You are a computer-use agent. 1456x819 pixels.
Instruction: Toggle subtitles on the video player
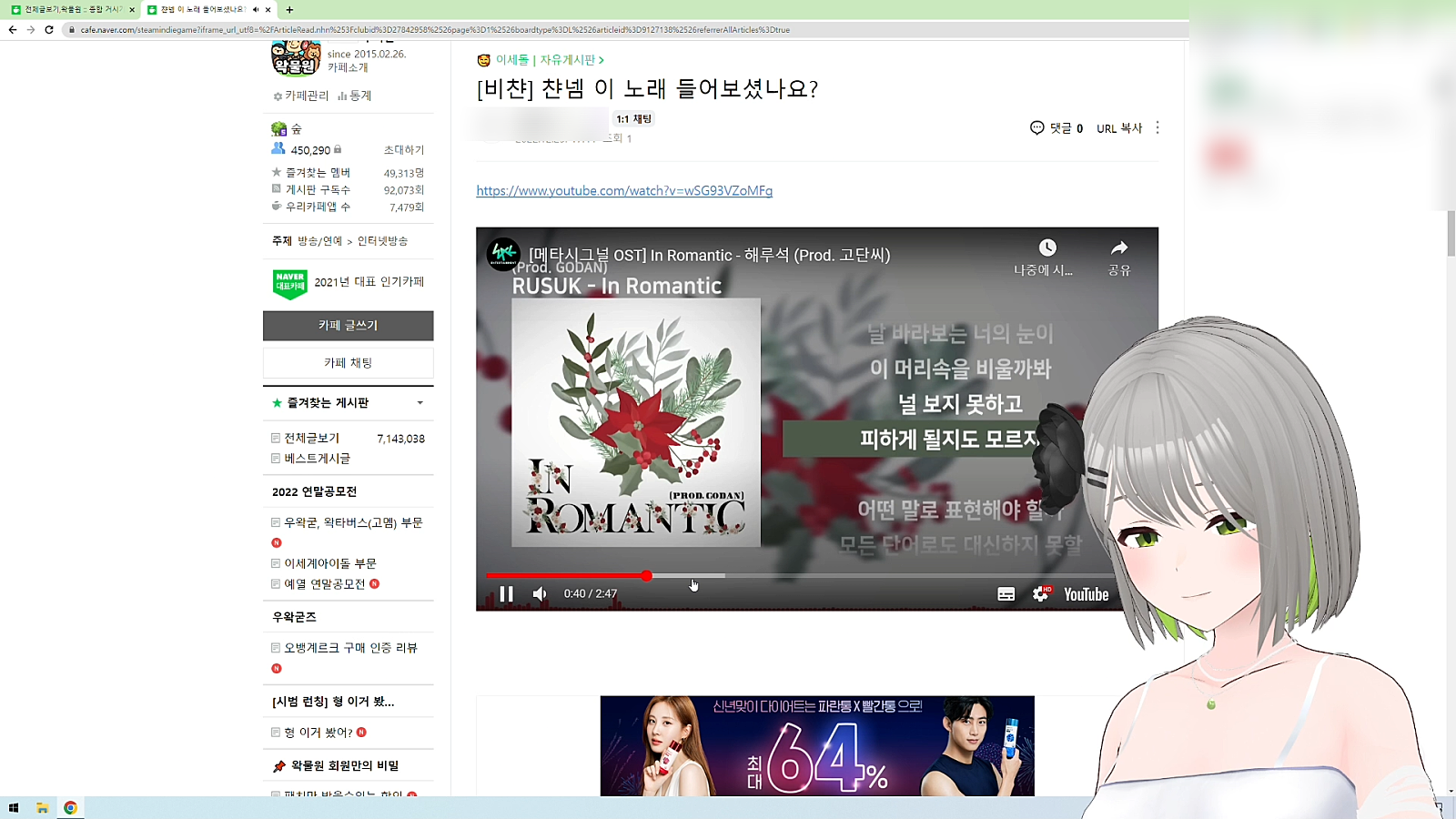point(1006,594)
